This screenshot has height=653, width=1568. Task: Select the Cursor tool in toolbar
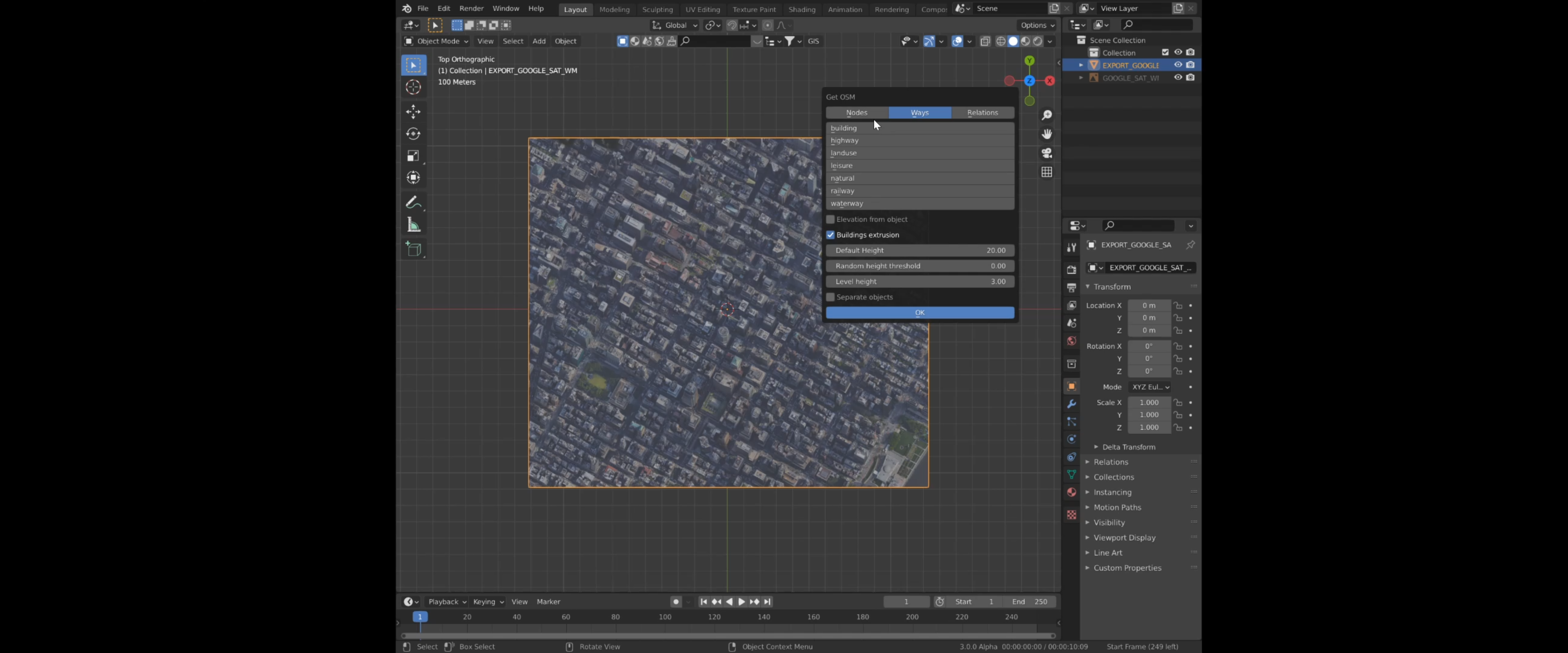tap(413, 88)
